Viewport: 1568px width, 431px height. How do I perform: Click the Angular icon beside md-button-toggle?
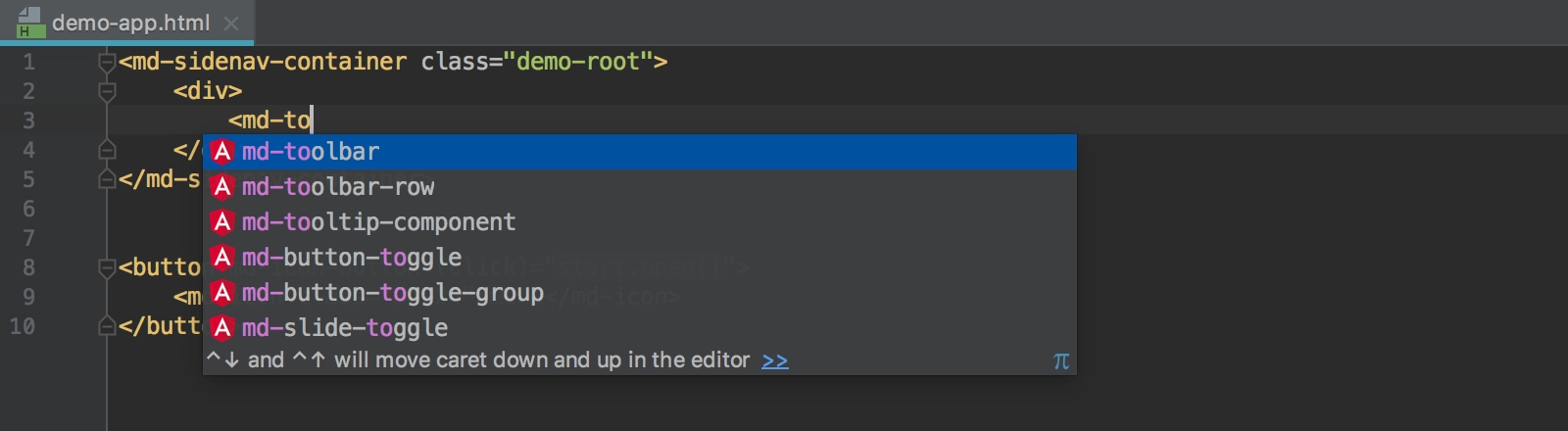click(222, 258)
